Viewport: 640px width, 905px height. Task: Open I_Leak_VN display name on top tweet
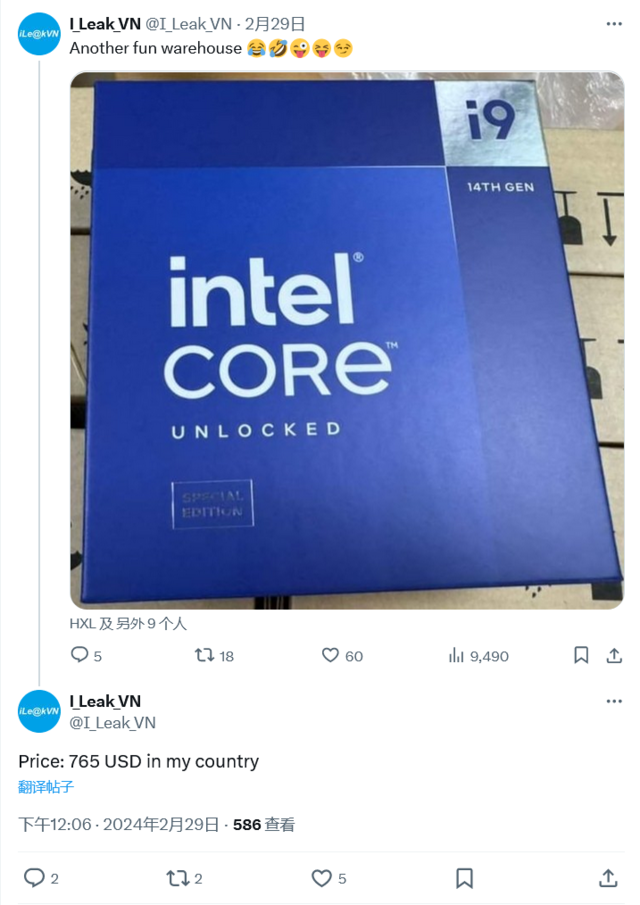tap(105, 24)
